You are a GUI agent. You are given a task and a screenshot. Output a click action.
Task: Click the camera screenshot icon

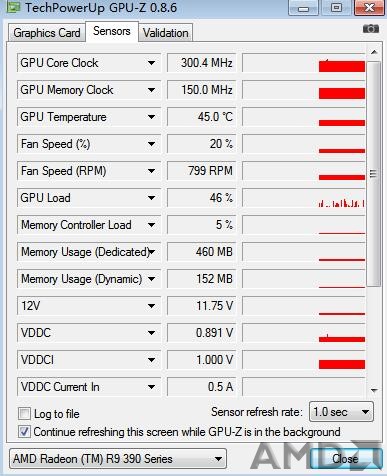(371, 29)
